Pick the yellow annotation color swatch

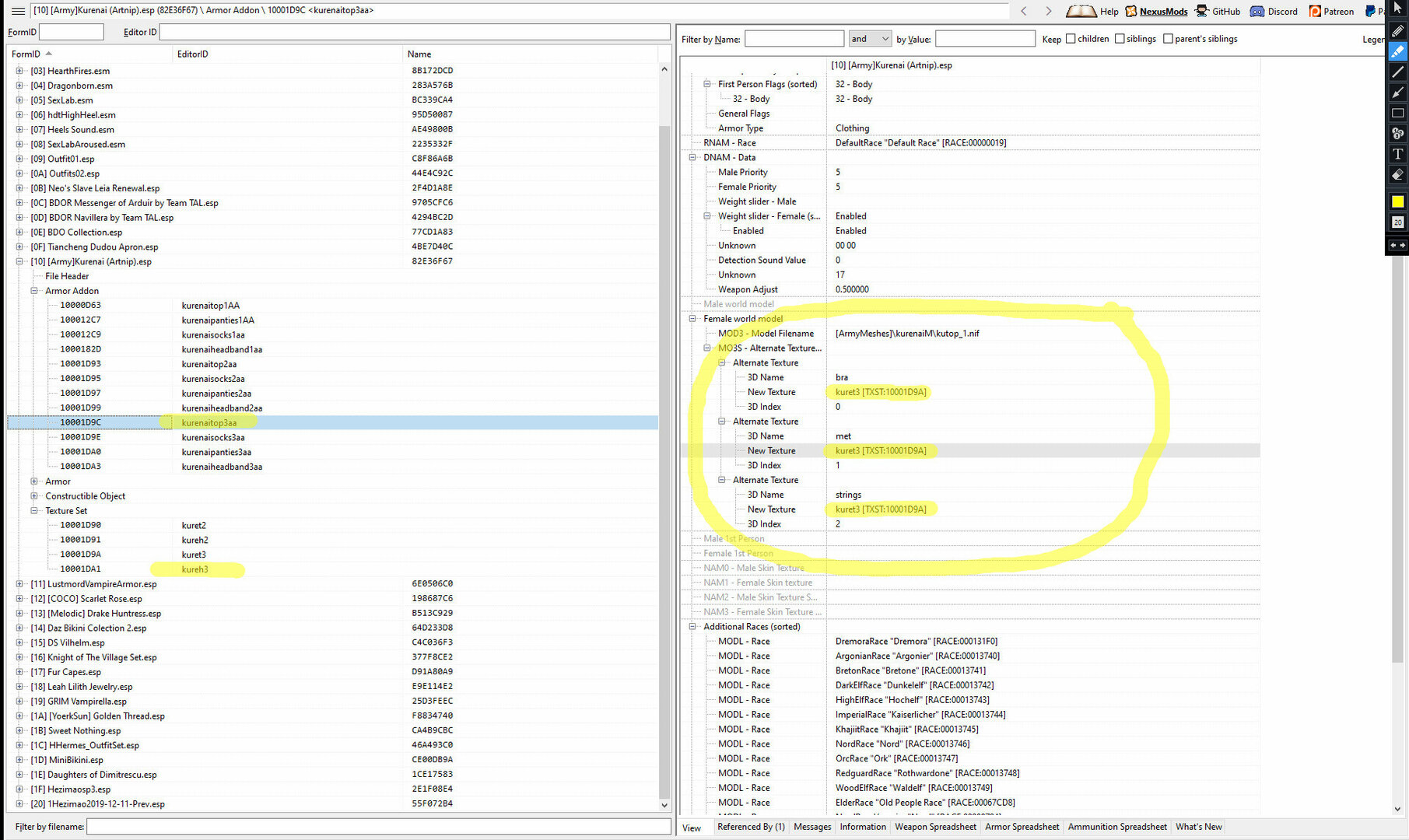(1397, 201)
